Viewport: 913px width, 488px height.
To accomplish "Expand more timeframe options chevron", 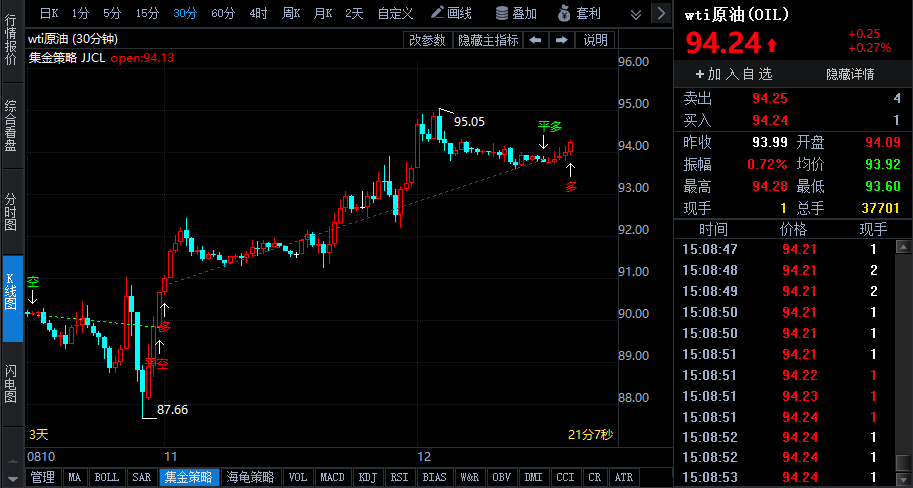I will click(x=636, y=14).
